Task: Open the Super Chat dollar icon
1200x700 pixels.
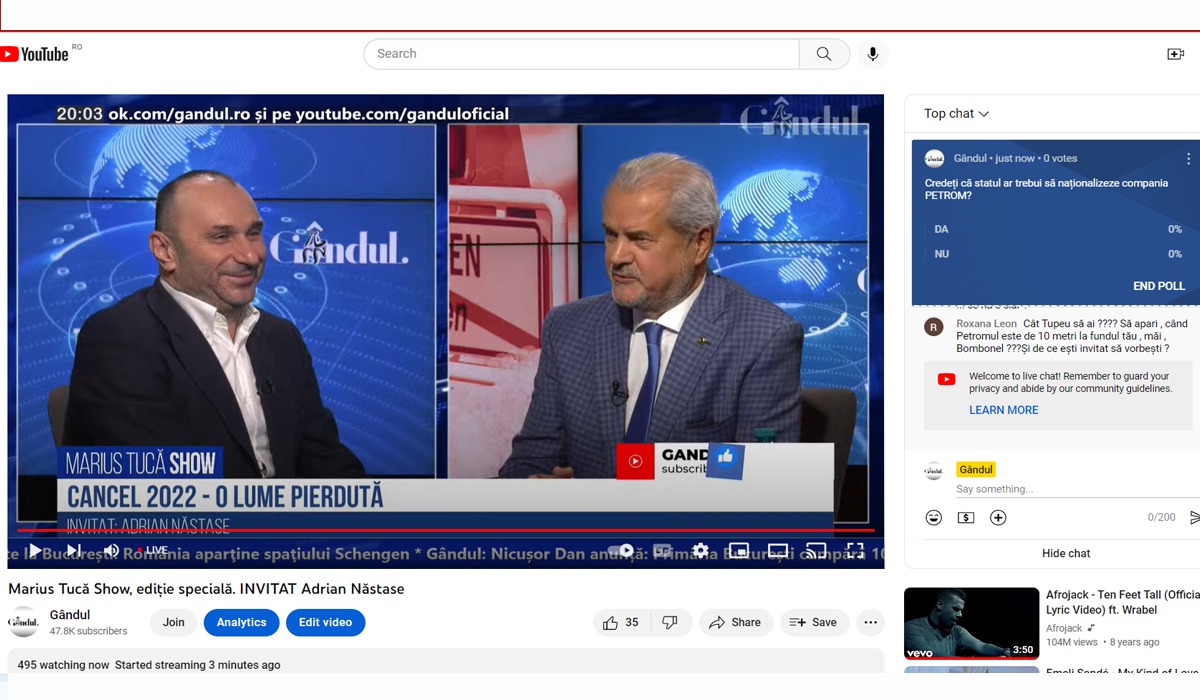Action: click(x=965, y=517)
